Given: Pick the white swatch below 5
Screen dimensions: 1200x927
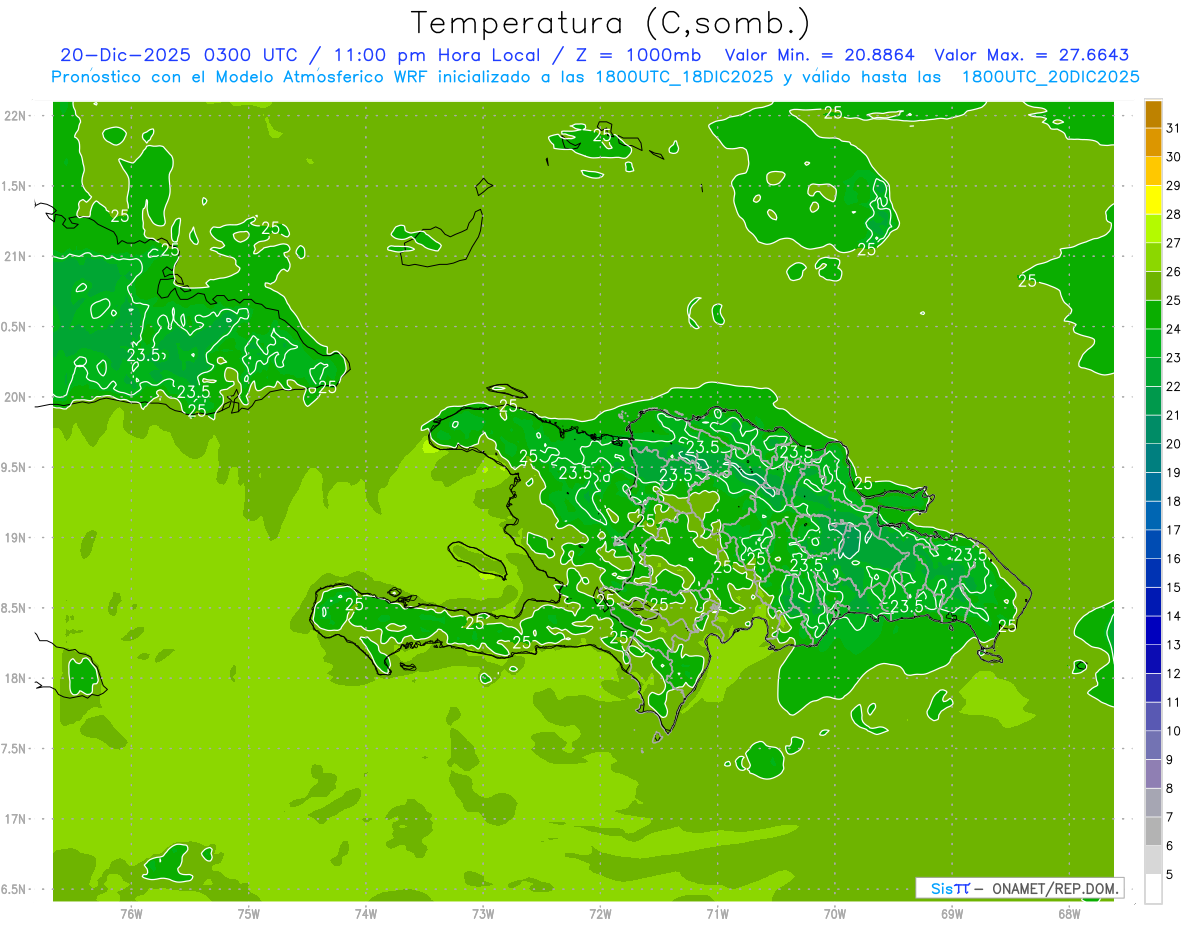Looking at the screenshot, I should coord(1153,889).
